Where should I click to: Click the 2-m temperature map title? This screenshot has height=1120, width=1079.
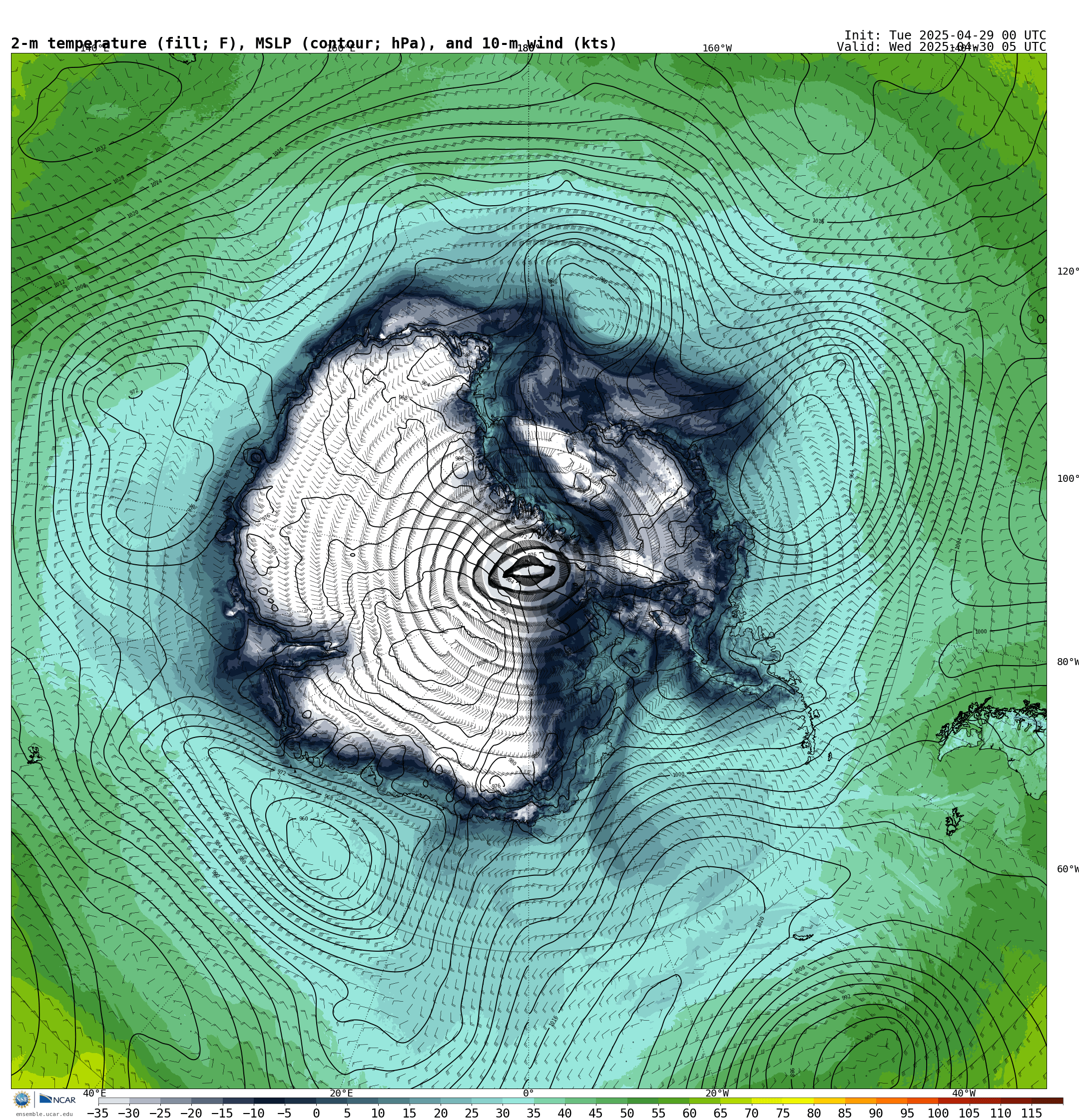(314, 43)
